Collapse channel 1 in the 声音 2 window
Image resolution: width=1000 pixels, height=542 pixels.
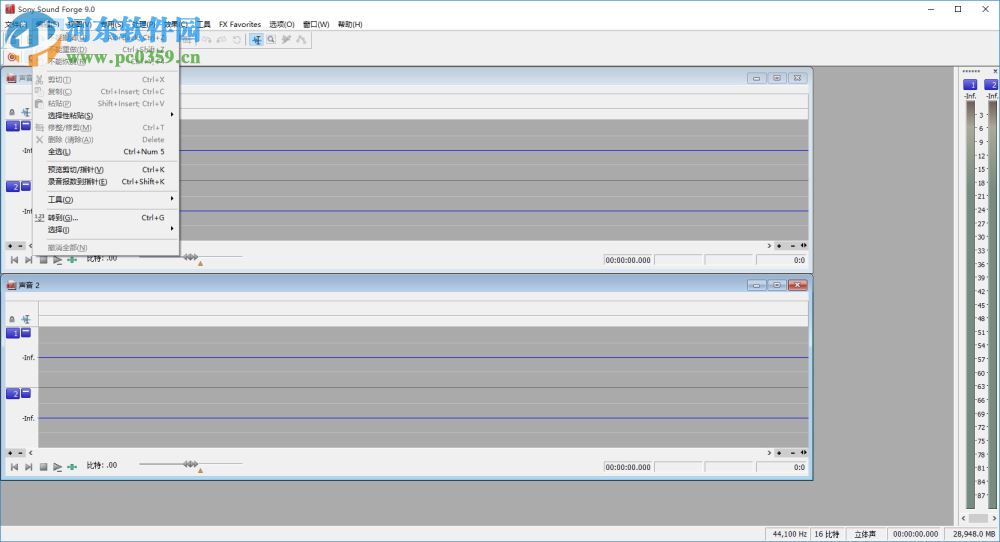point(26,332)
